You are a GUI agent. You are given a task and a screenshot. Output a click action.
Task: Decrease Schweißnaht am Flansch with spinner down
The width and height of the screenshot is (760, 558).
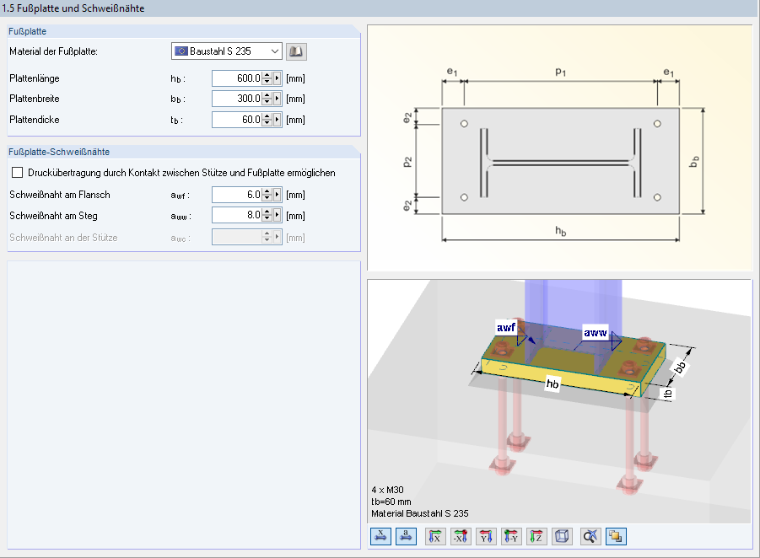267,198
